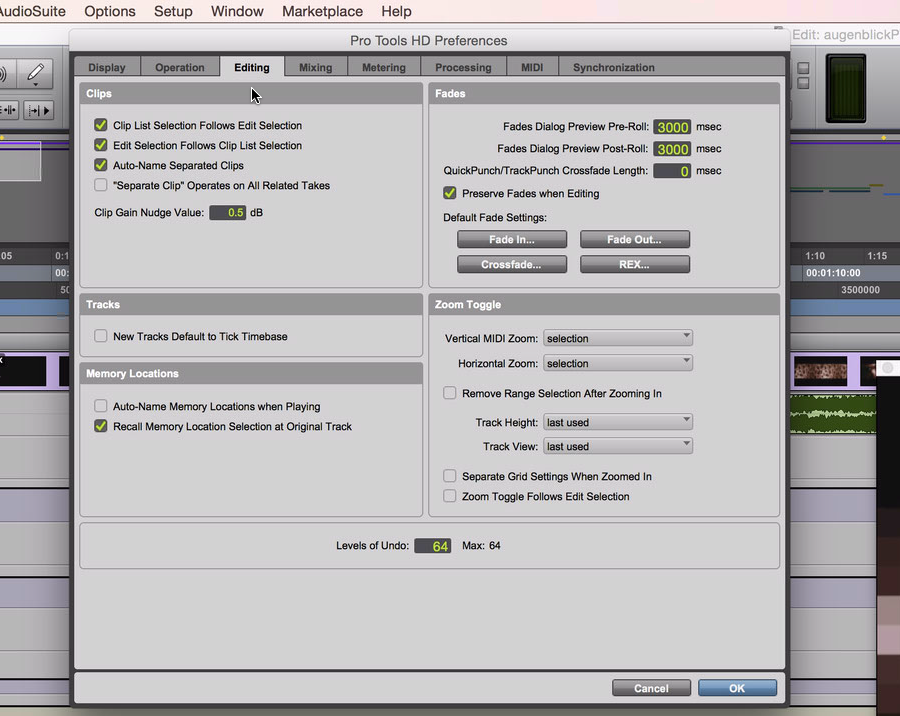Uncheck Preserve Fades when Editing
Image resolution: width=900 pixels, height=716 pixels.
pyautogui.click(x=450, y=193)
